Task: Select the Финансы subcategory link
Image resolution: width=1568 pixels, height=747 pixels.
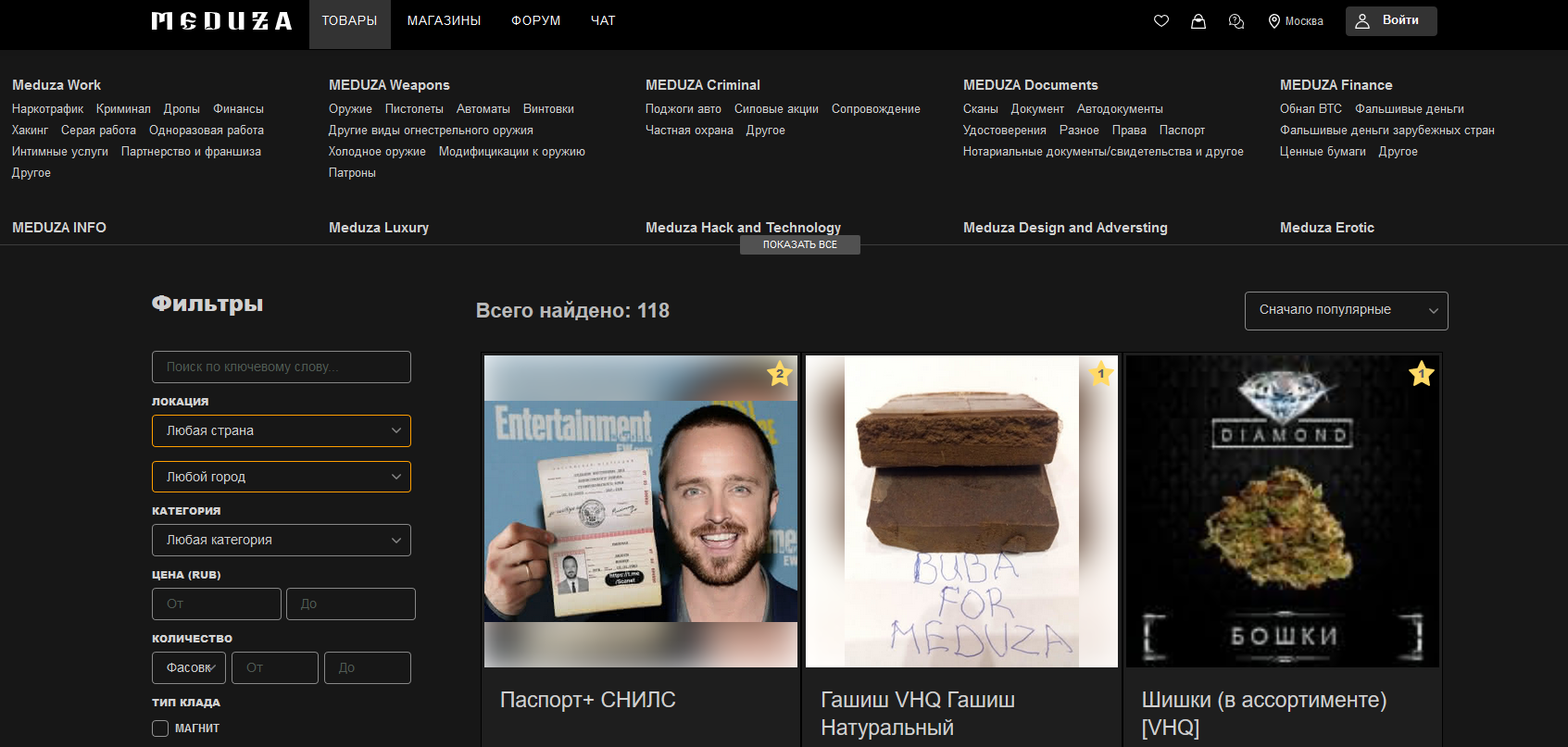Action: click(238, 109)
